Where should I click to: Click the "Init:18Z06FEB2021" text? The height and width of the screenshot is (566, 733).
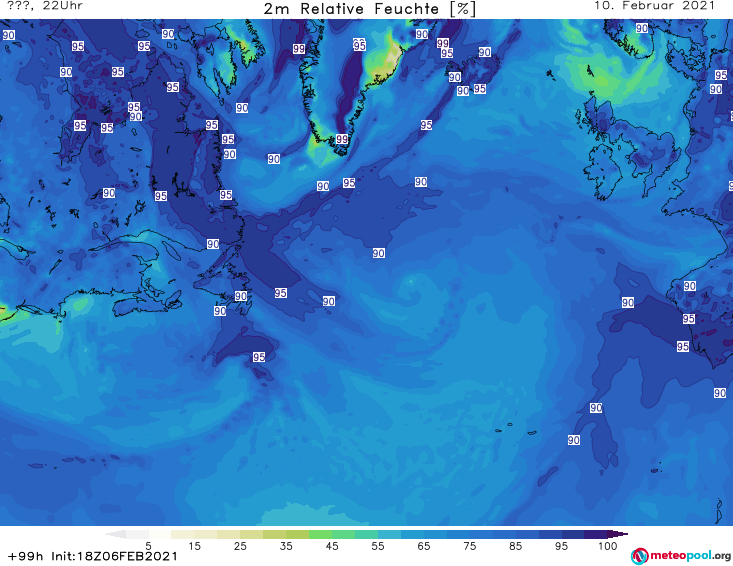(115, 556)
